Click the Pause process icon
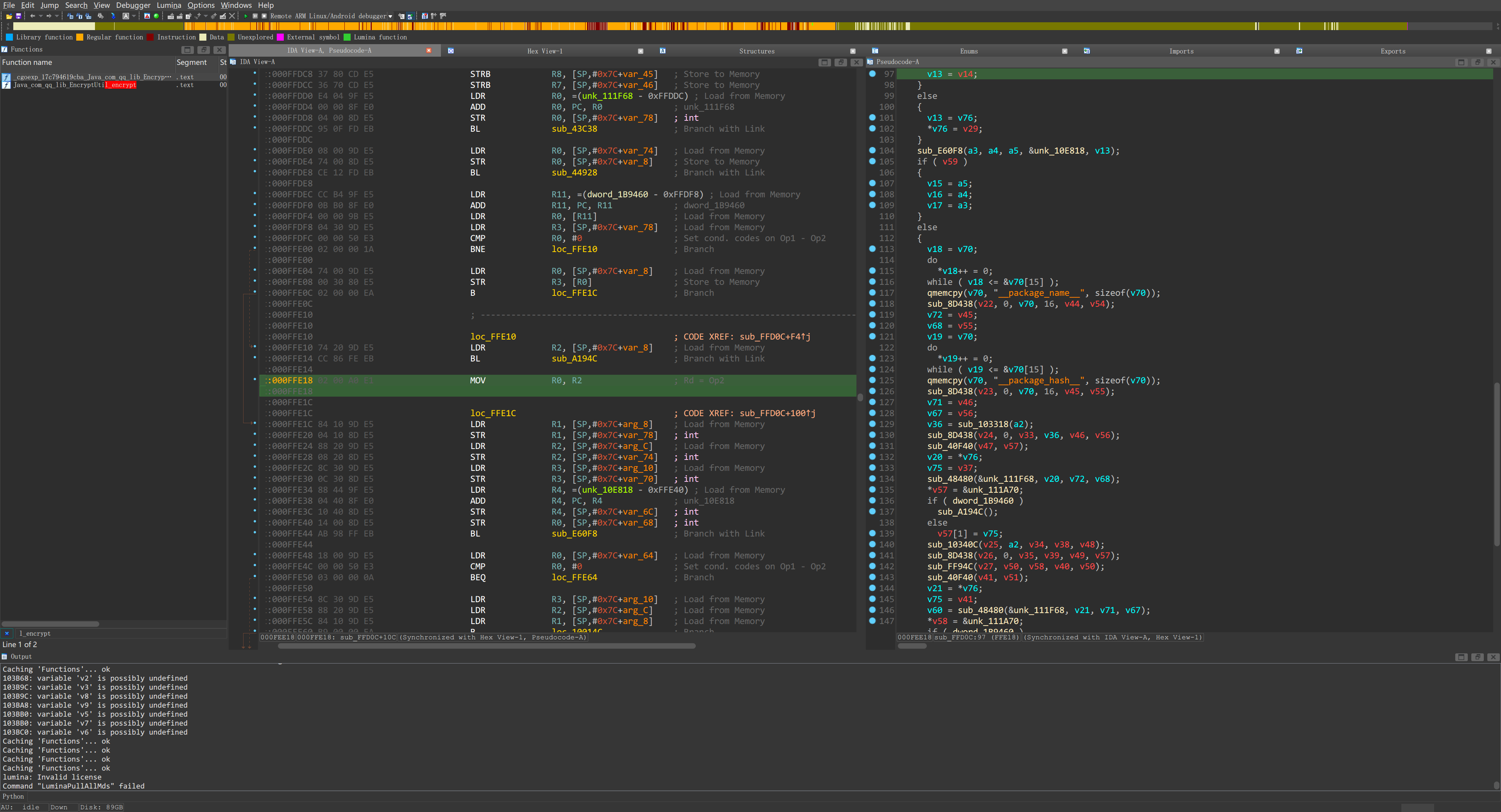Screen dimensions: 1501x812 coord(255,16)
